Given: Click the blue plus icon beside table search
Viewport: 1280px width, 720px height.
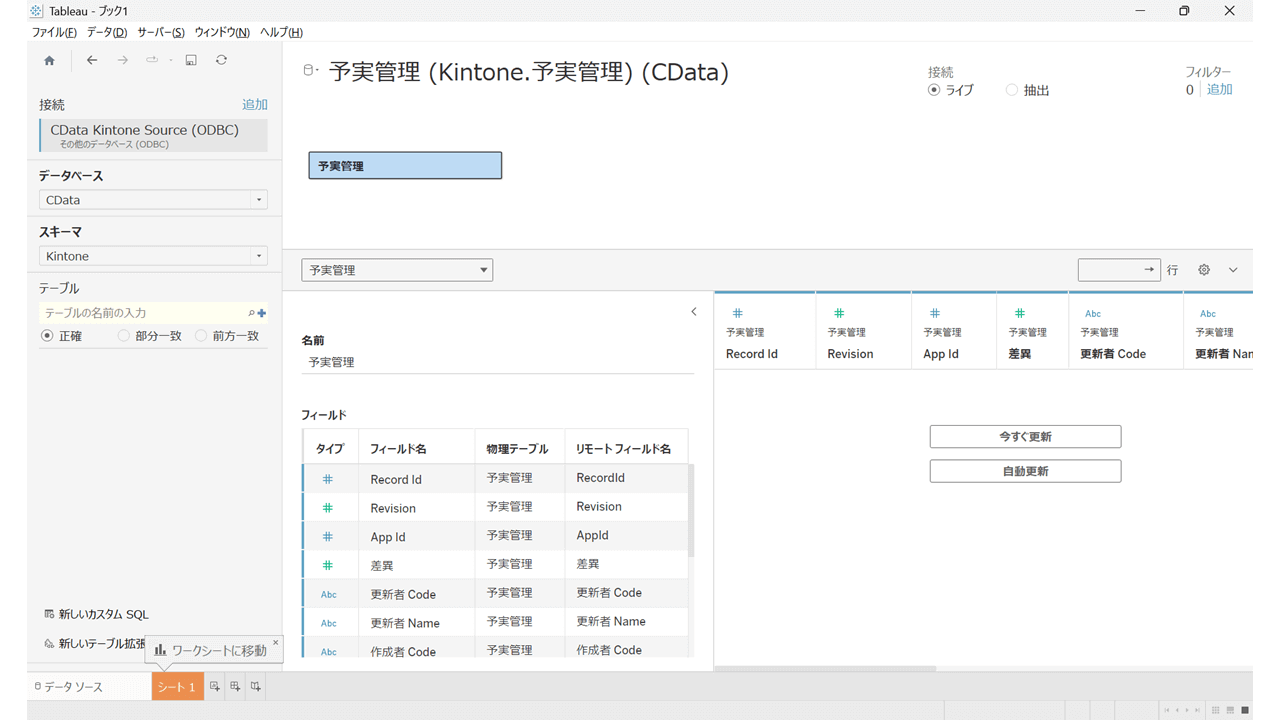Looking at the screenshot, I should 262,313.
